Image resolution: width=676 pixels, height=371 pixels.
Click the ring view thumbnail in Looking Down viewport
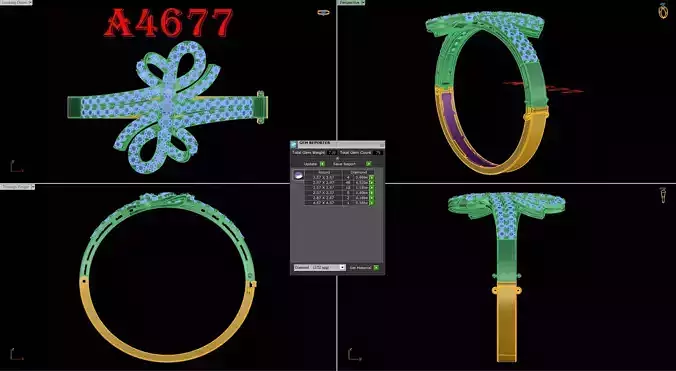click(x=323, y=12)
